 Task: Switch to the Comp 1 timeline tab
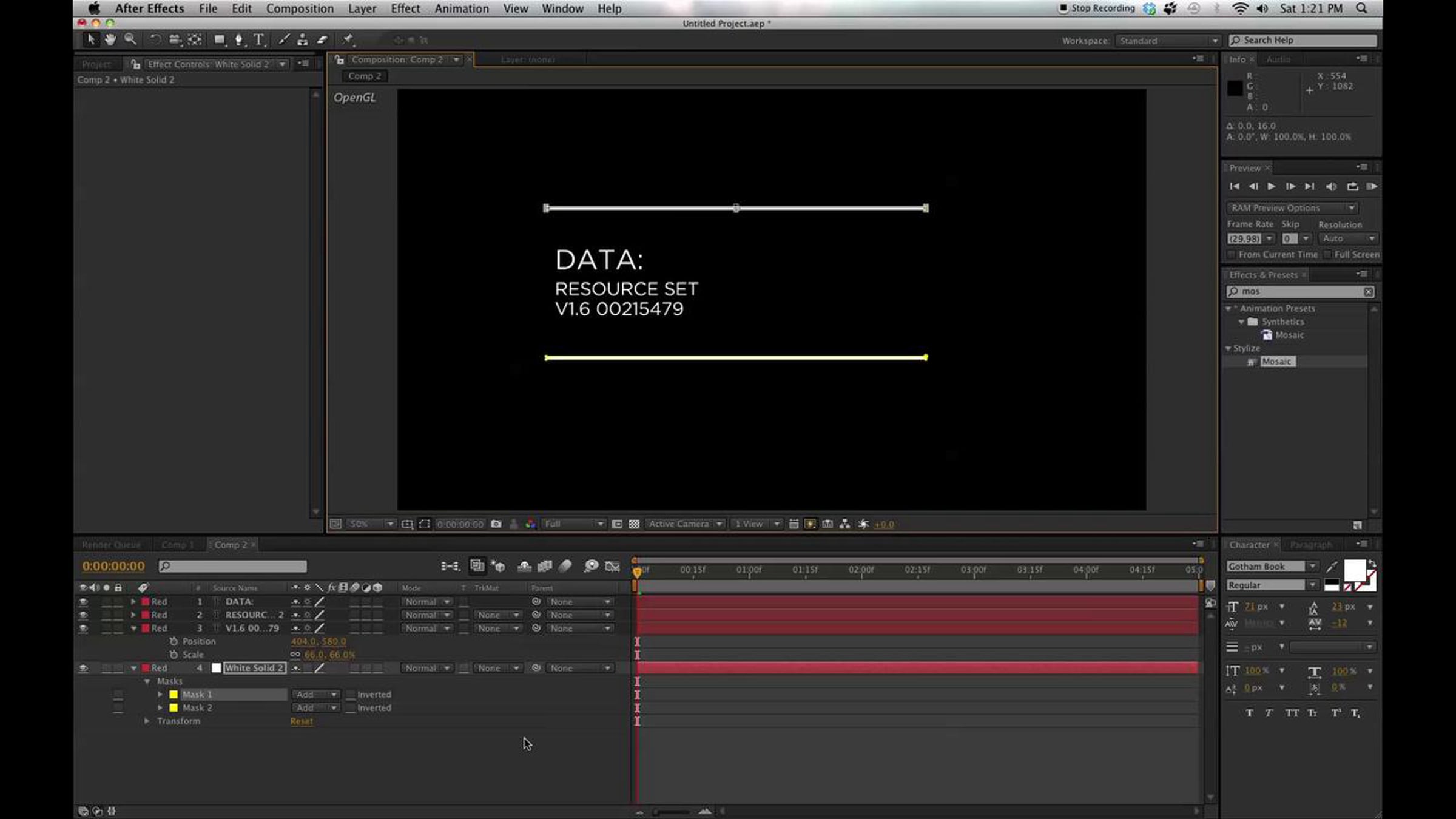point(177,545)
